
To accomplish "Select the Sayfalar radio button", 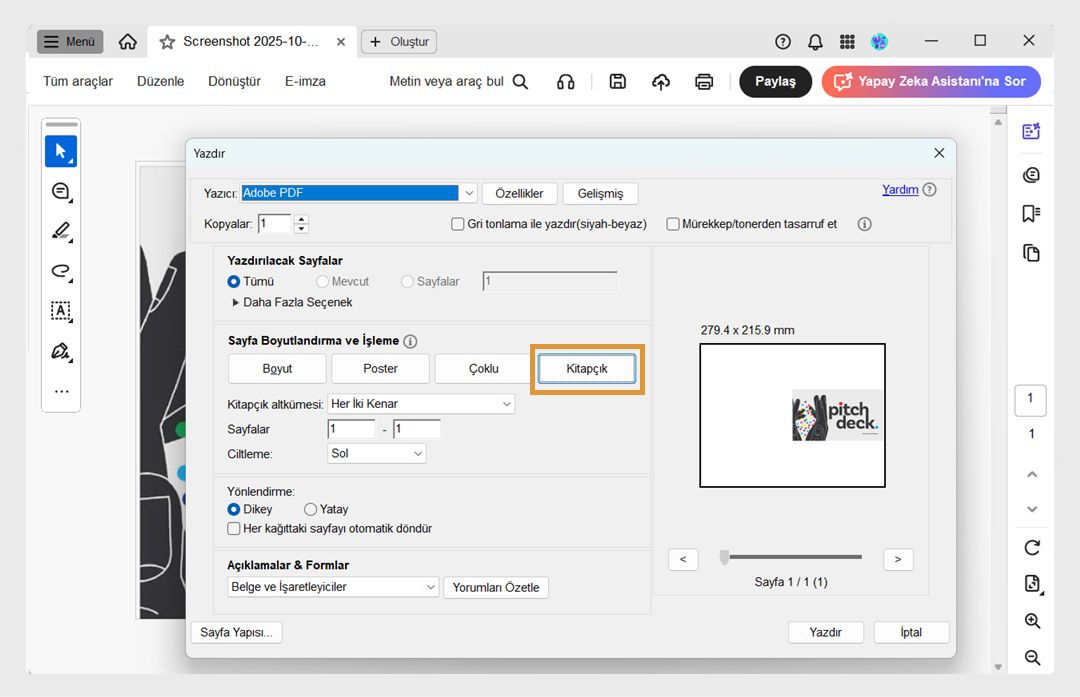I will (x=407, y=282).
